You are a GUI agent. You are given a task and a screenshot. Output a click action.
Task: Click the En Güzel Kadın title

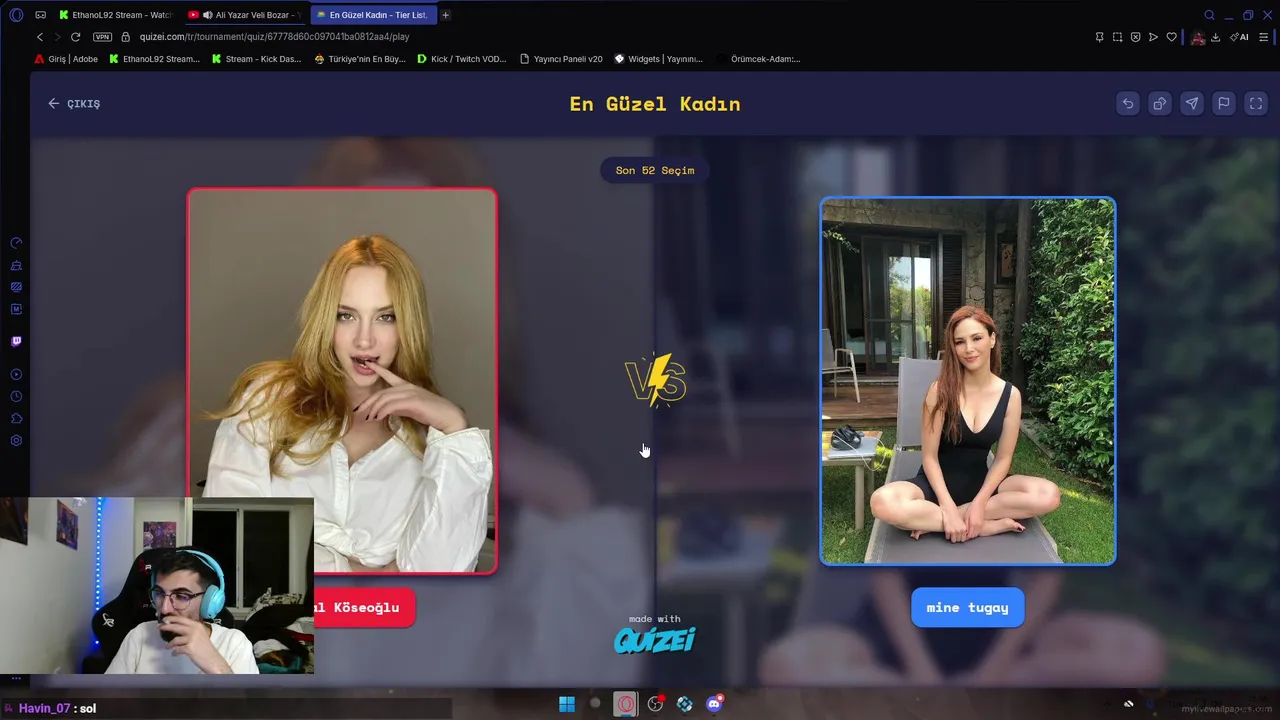[655, 104]
